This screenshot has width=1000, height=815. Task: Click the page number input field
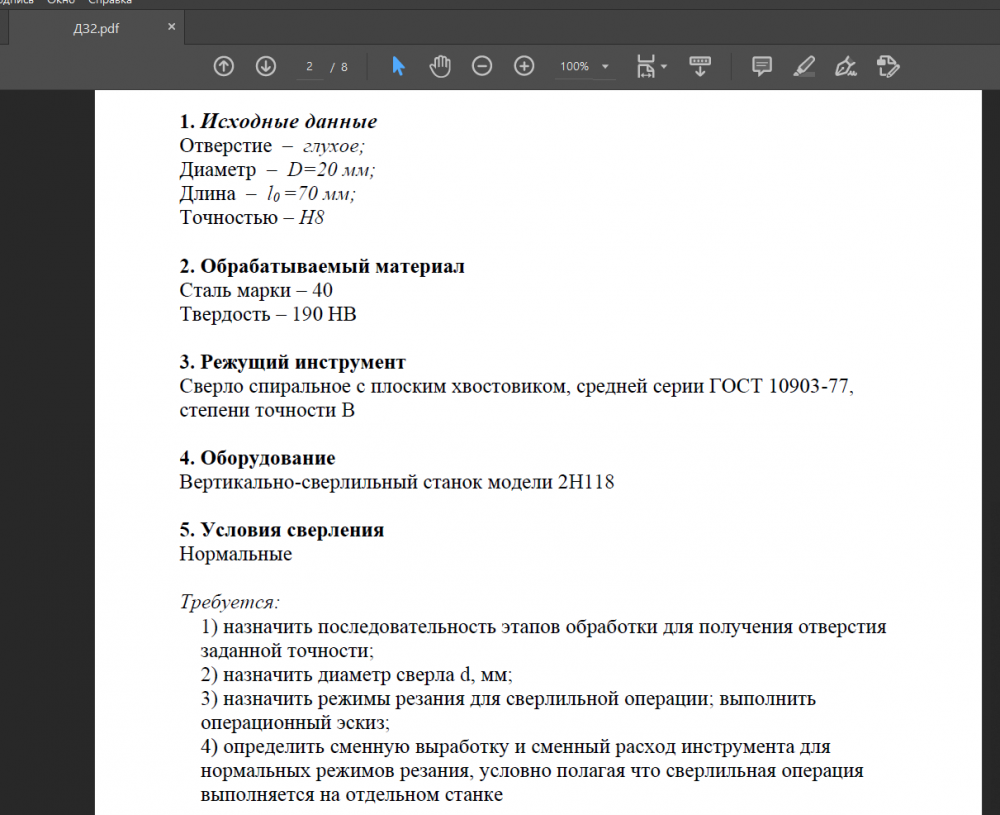[x=309, y=67]
